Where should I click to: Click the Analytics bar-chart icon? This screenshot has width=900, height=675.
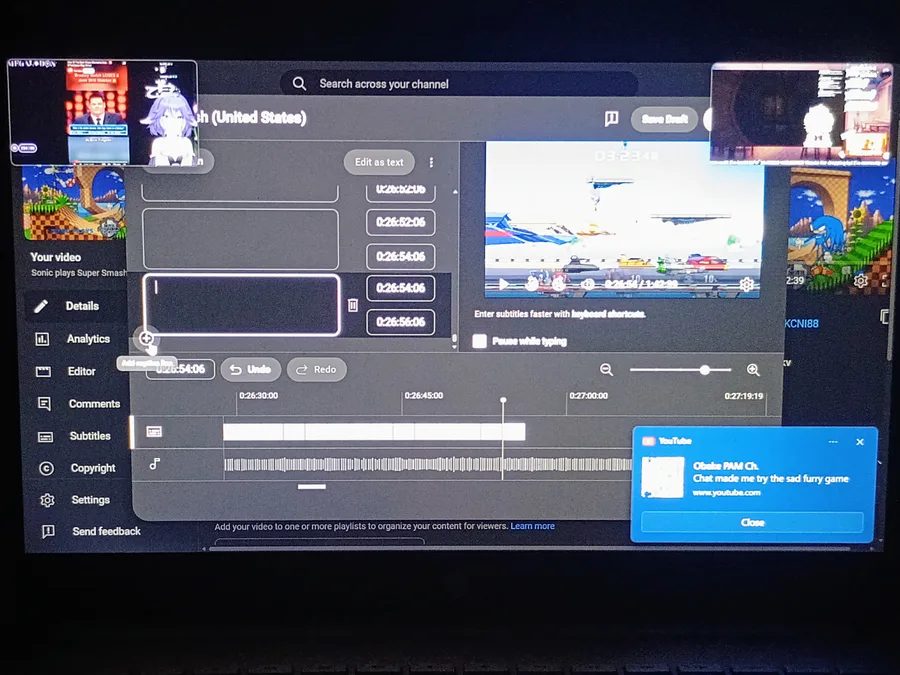pyautogui.click(x=42, y=339)
